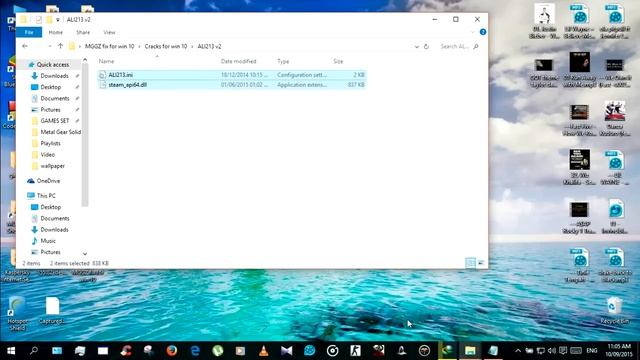Screen dimensions: 640x360
Task: Sort files by Date modified column
Action: (x=238, y=61)
